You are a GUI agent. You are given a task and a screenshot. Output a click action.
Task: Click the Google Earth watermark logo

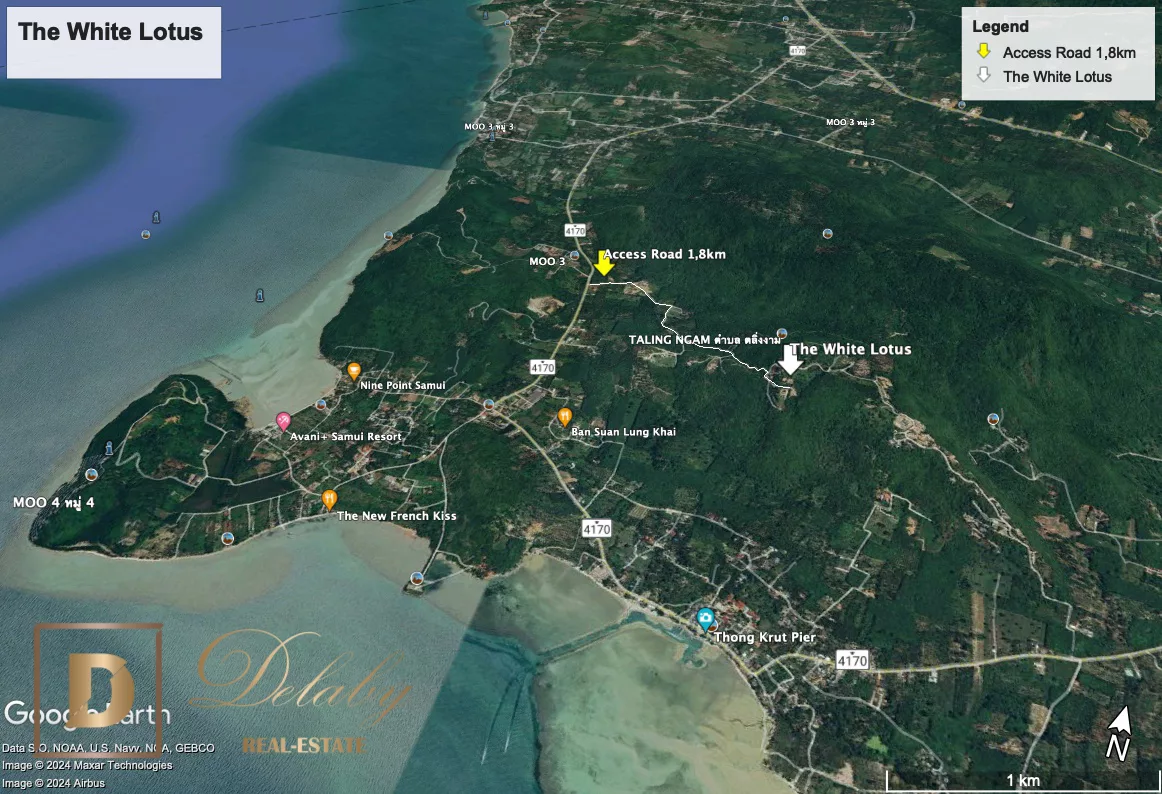(86, 714)
